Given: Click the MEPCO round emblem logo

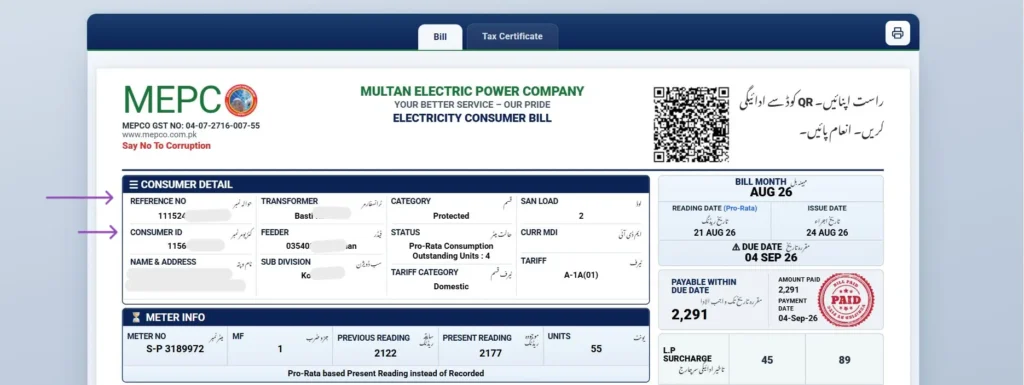Looking at the screenshot, I should [x=241, y=100].
